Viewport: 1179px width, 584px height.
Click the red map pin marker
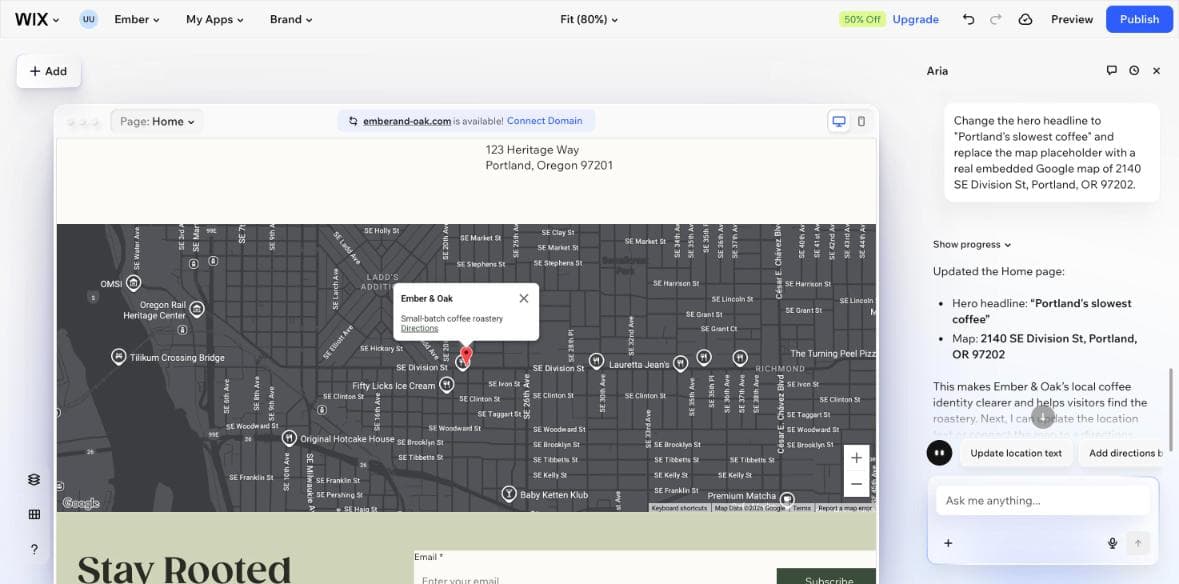pos(466,355)
